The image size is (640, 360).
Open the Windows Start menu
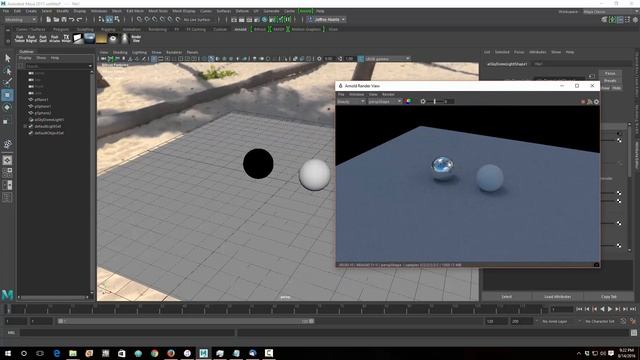[8, 353]
